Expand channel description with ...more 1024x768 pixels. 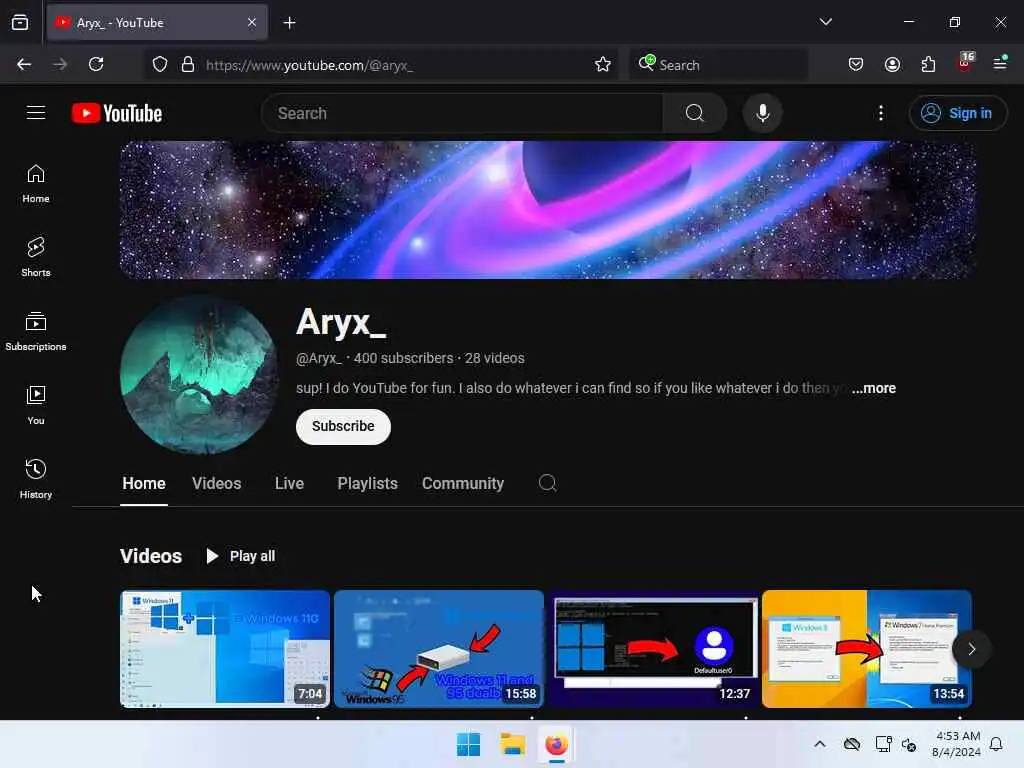pos(874,388)
